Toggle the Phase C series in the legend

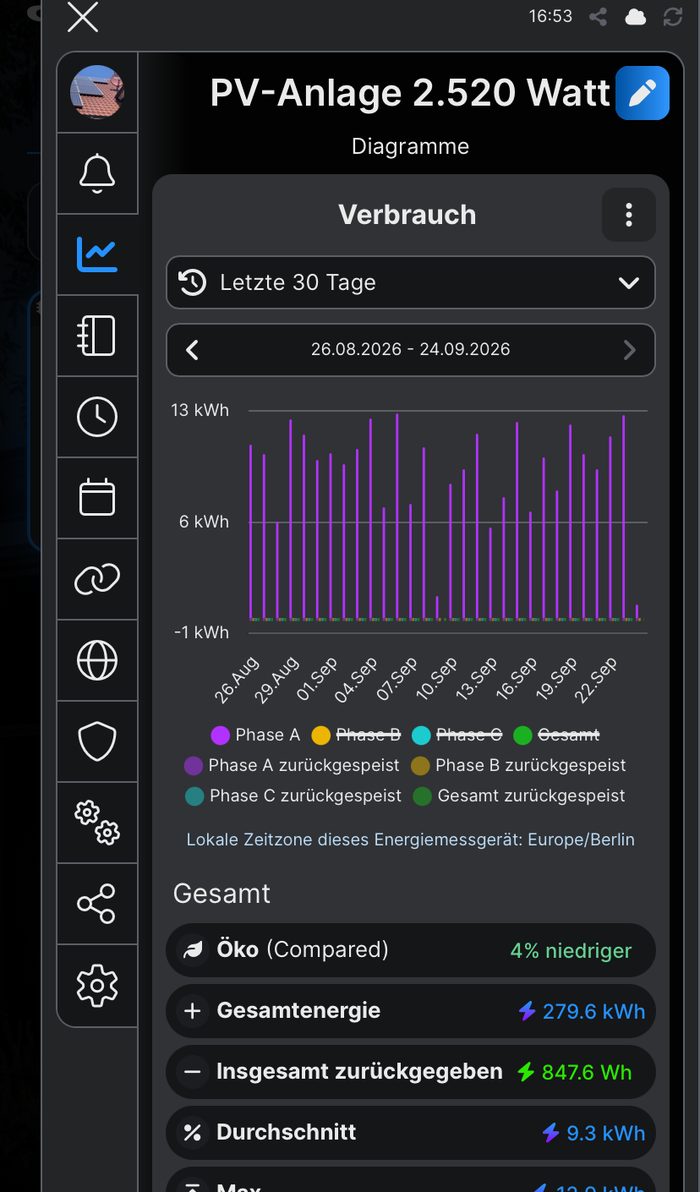458,735
